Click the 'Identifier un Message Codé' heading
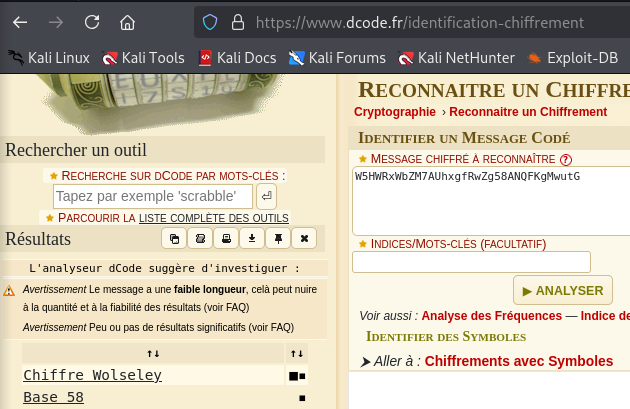This screenshot has height=409, width=630. [464, 138]
